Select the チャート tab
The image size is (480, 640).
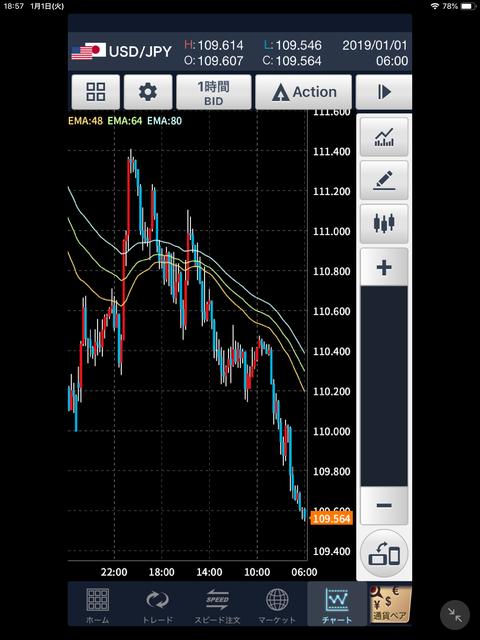click(337, 606)
